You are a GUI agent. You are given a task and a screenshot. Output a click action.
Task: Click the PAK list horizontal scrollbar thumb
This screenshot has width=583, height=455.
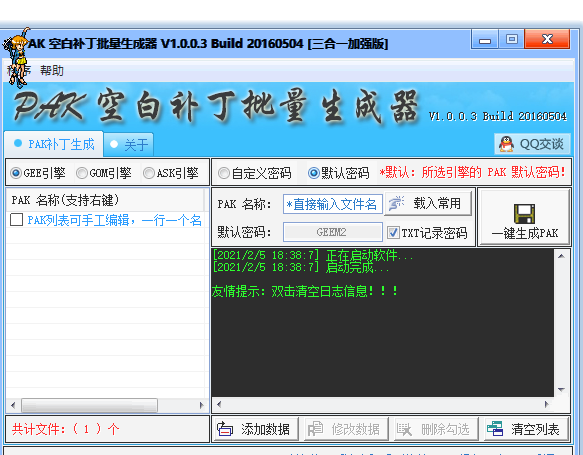[x=89, y=405]
